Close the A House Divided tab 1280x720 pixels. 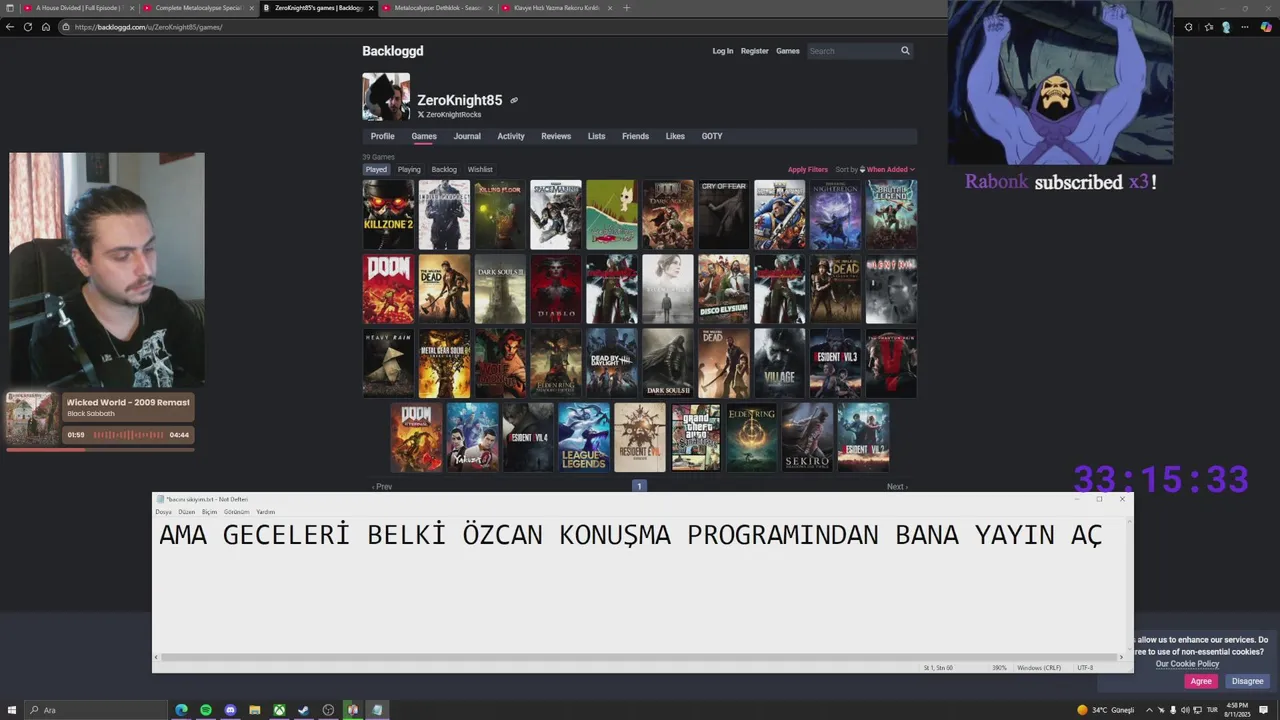132,8
